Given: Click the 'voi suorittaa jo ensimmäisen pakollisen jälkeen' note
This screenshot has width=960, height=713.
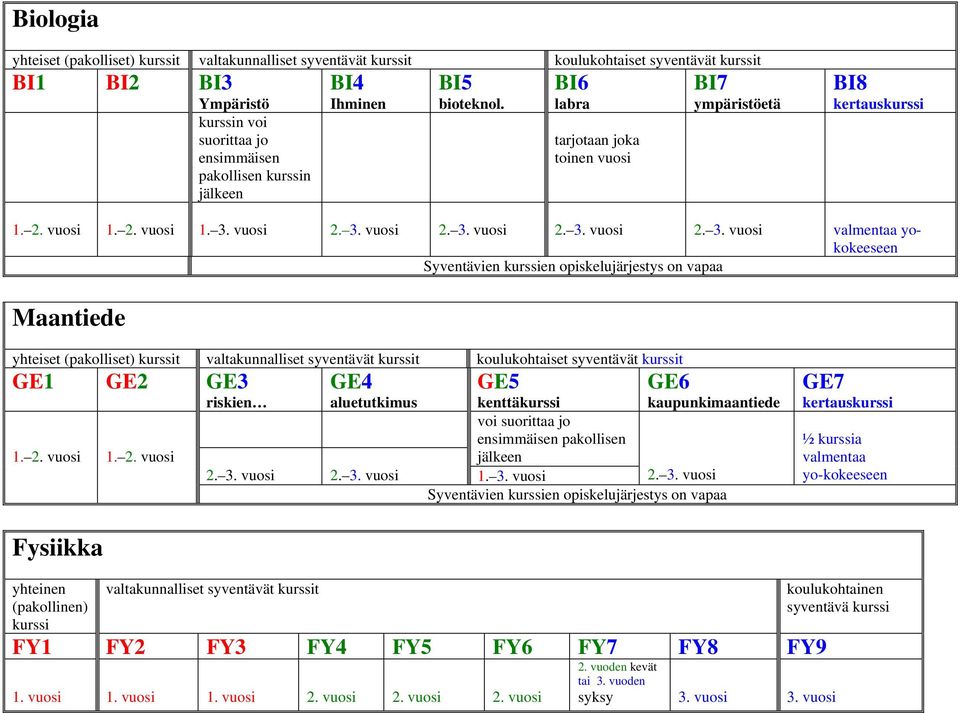Looking at the screenshot, I should 551,439.
